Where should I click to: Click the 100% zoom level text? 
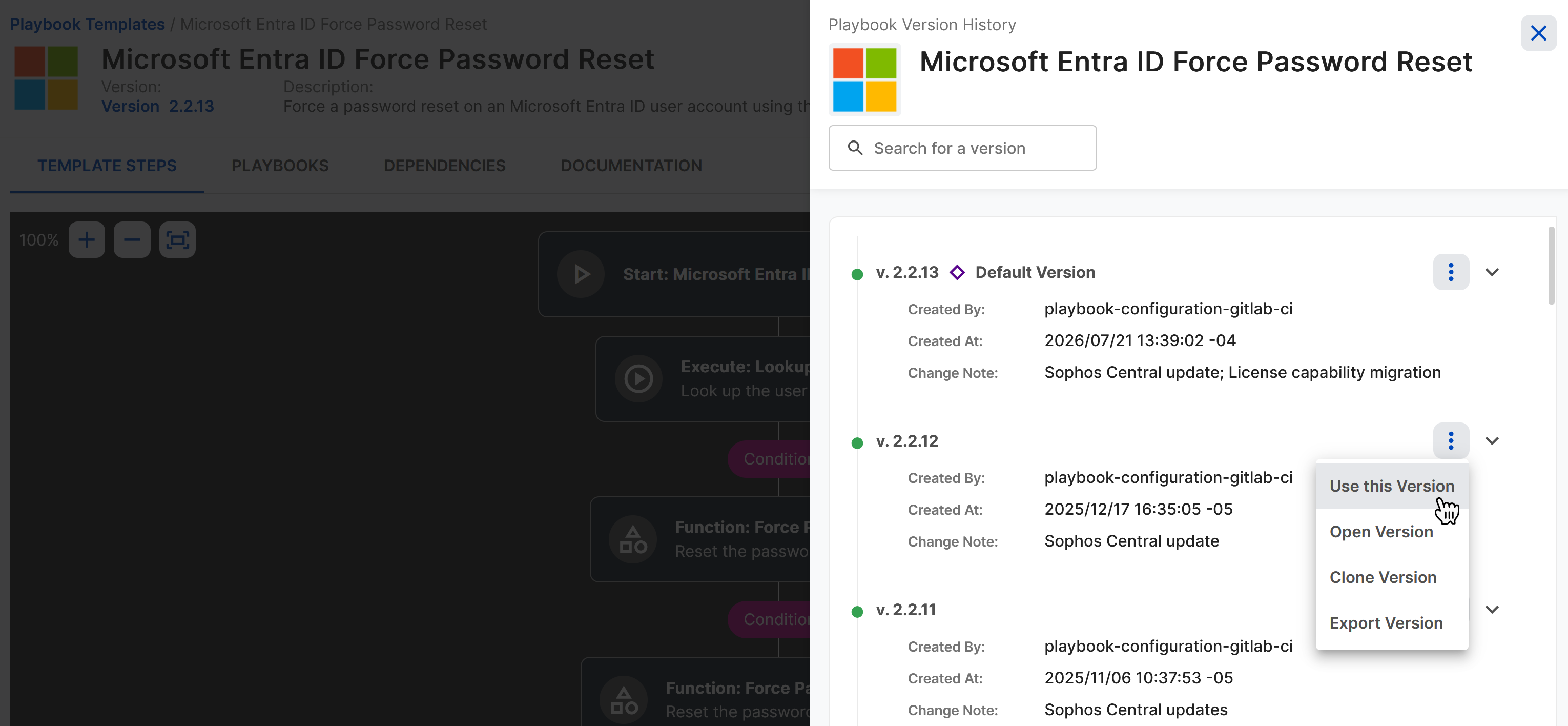point(38,240)
